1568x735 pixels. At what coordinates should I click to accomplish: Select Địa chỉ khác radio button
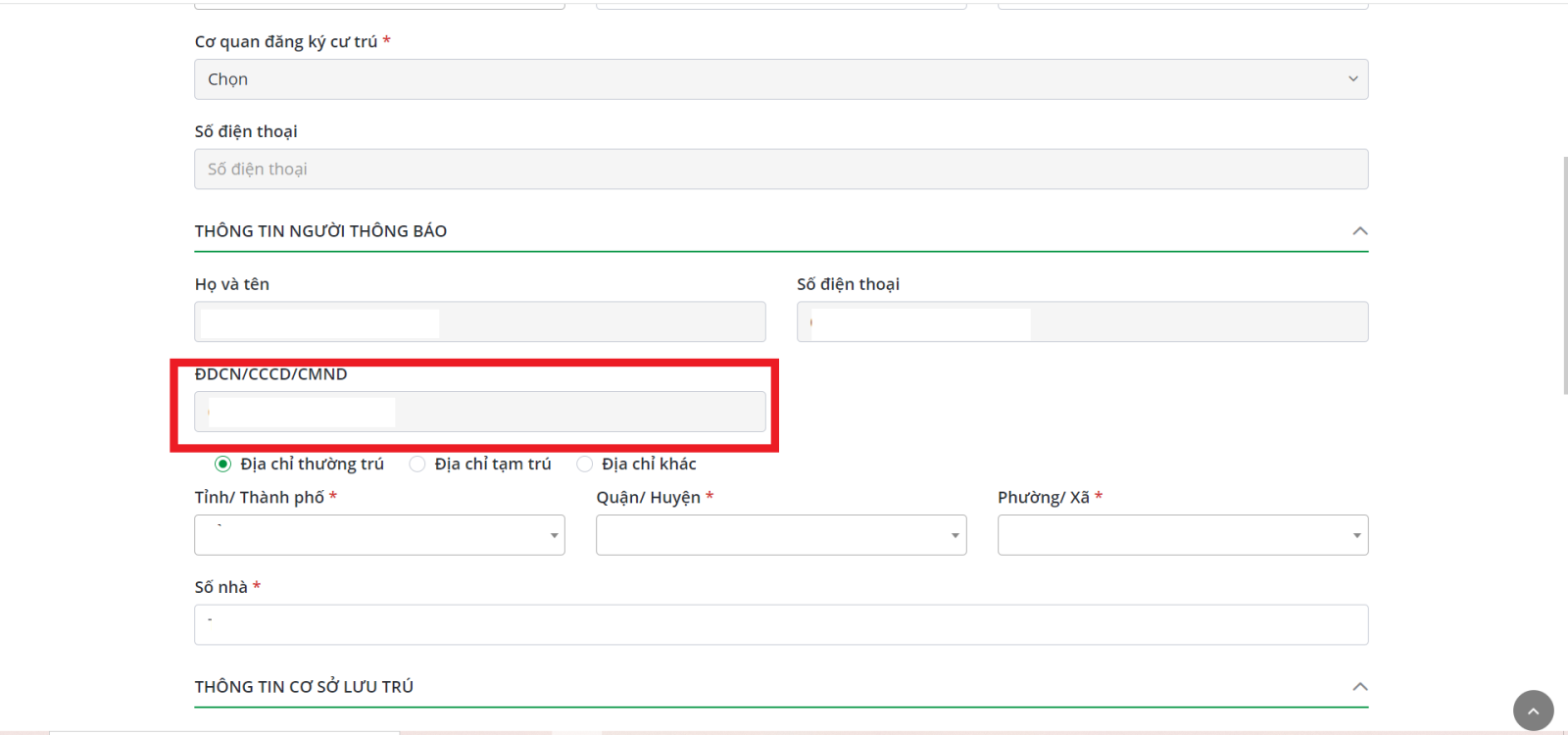(585, 465)
